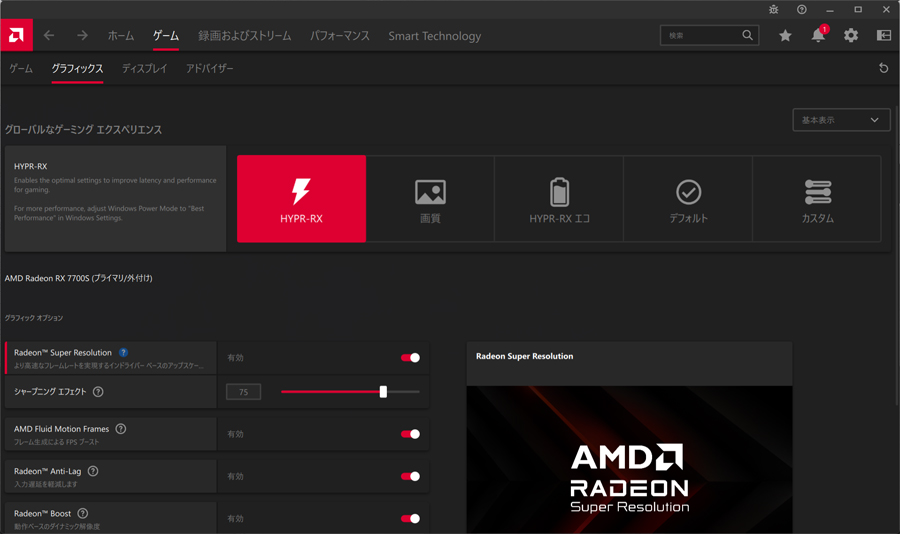Toggle Radeon Super Resolution switch
This screenshot has height=534, width=900.
pyautogui.click(x=410, y=358)
